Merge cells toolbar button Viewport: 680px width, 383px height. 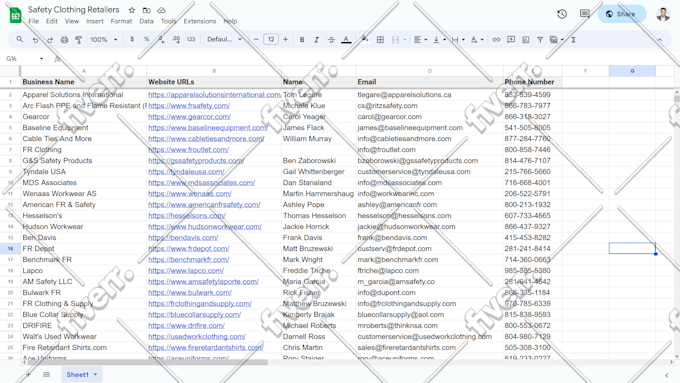(396, 40)
